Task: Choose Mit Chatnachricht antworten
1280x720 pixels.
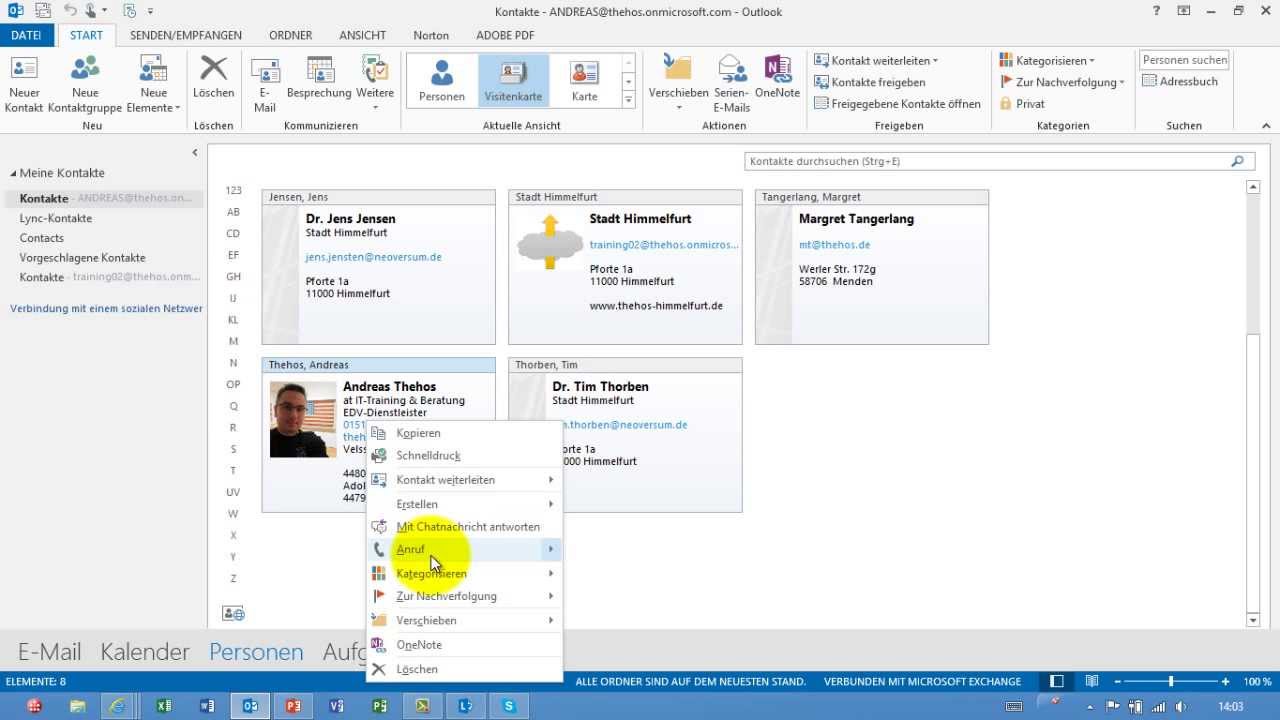Action: 465,526
